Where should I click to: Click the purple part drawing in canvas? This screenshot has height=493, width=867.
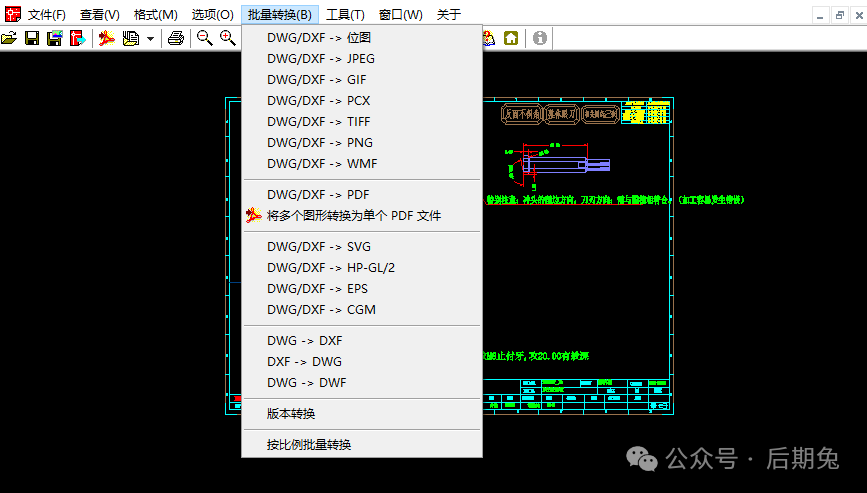coord(566,164)
